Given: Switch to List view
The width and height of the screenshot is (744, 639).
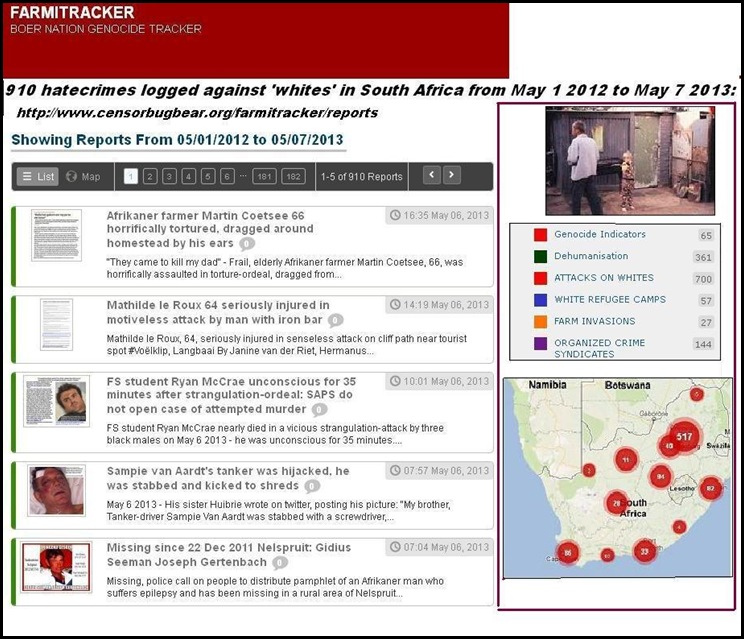Looking at the screenshot, I should (x=37, y=177).
